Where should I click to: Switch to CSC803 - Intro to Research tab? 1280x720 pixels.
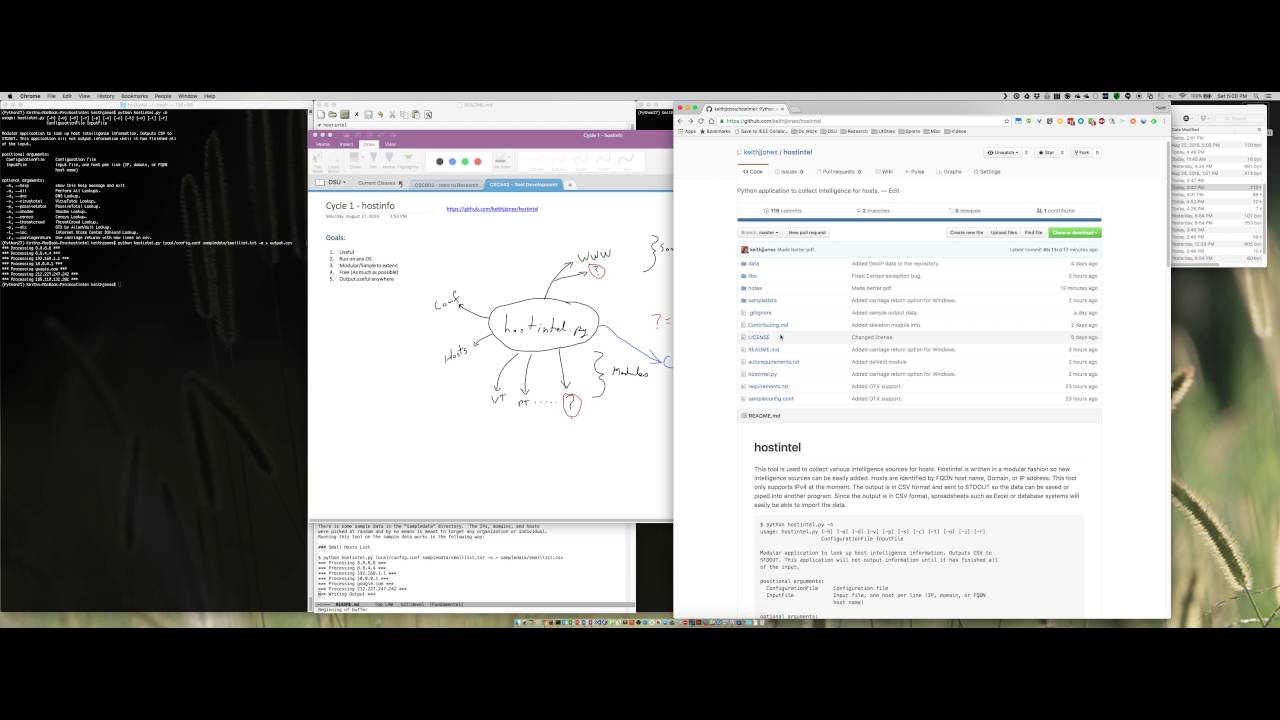tap(446, 185)
